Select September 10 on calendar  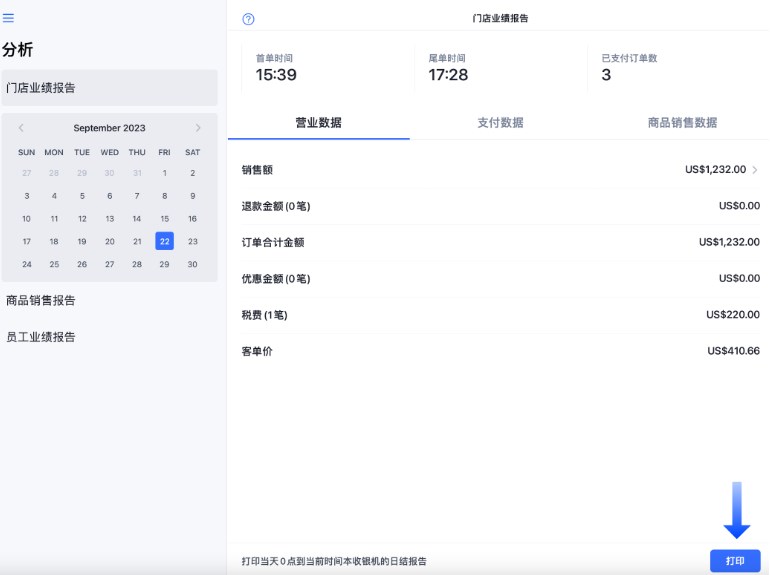coord(26,218)
